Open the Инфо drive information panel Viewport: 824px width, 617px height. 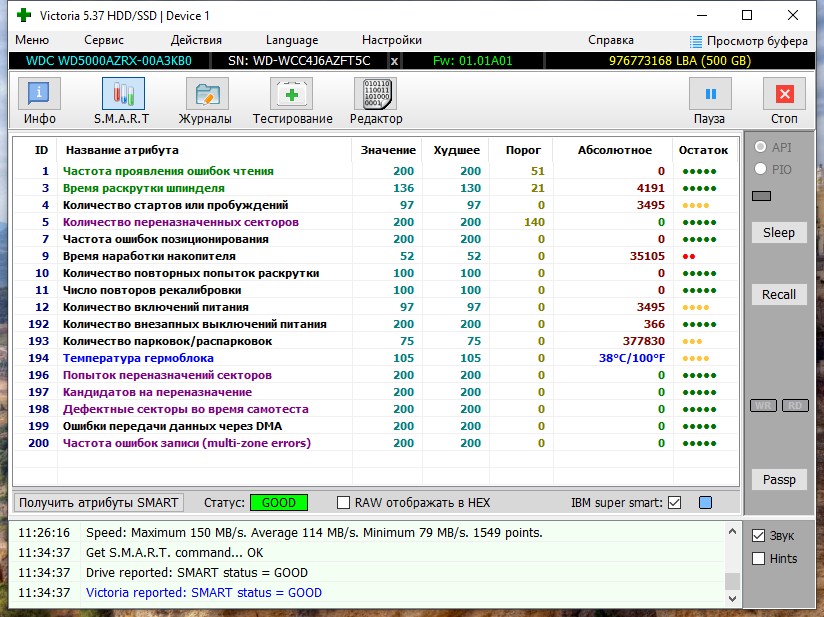[39, 94]
